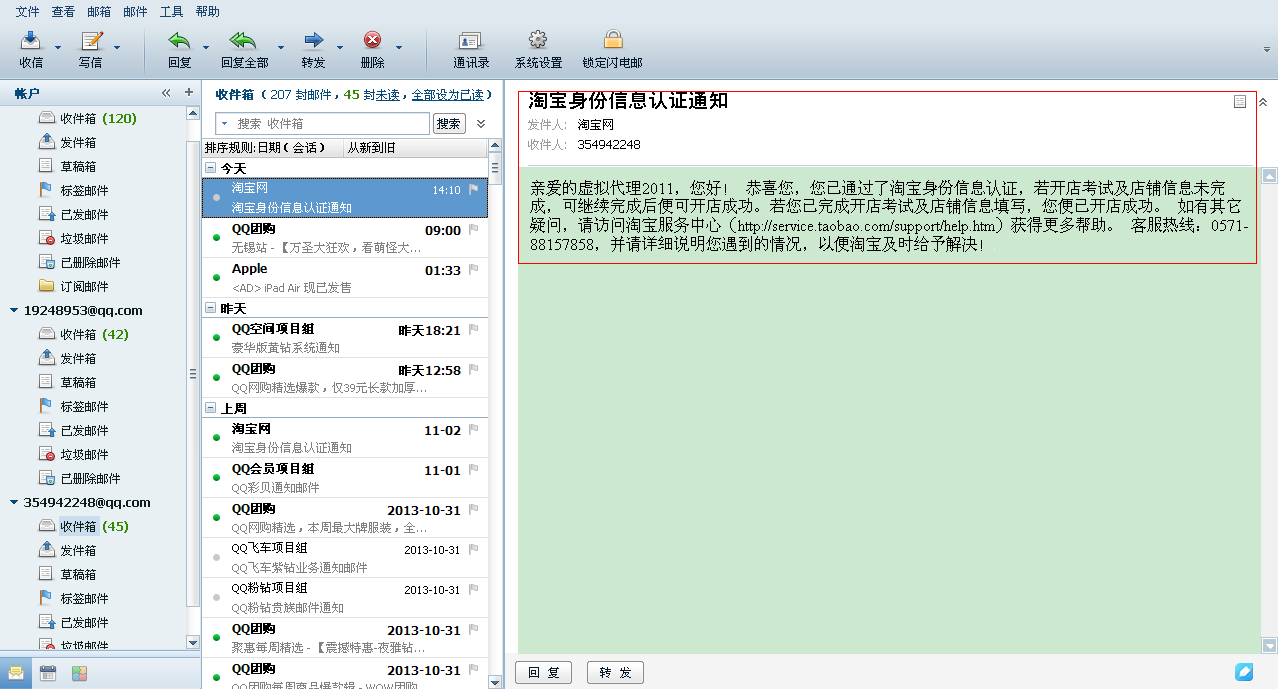Click 回 复 button below message
The height and width of the screenshot is (689, 1278).
coord(543,673)
